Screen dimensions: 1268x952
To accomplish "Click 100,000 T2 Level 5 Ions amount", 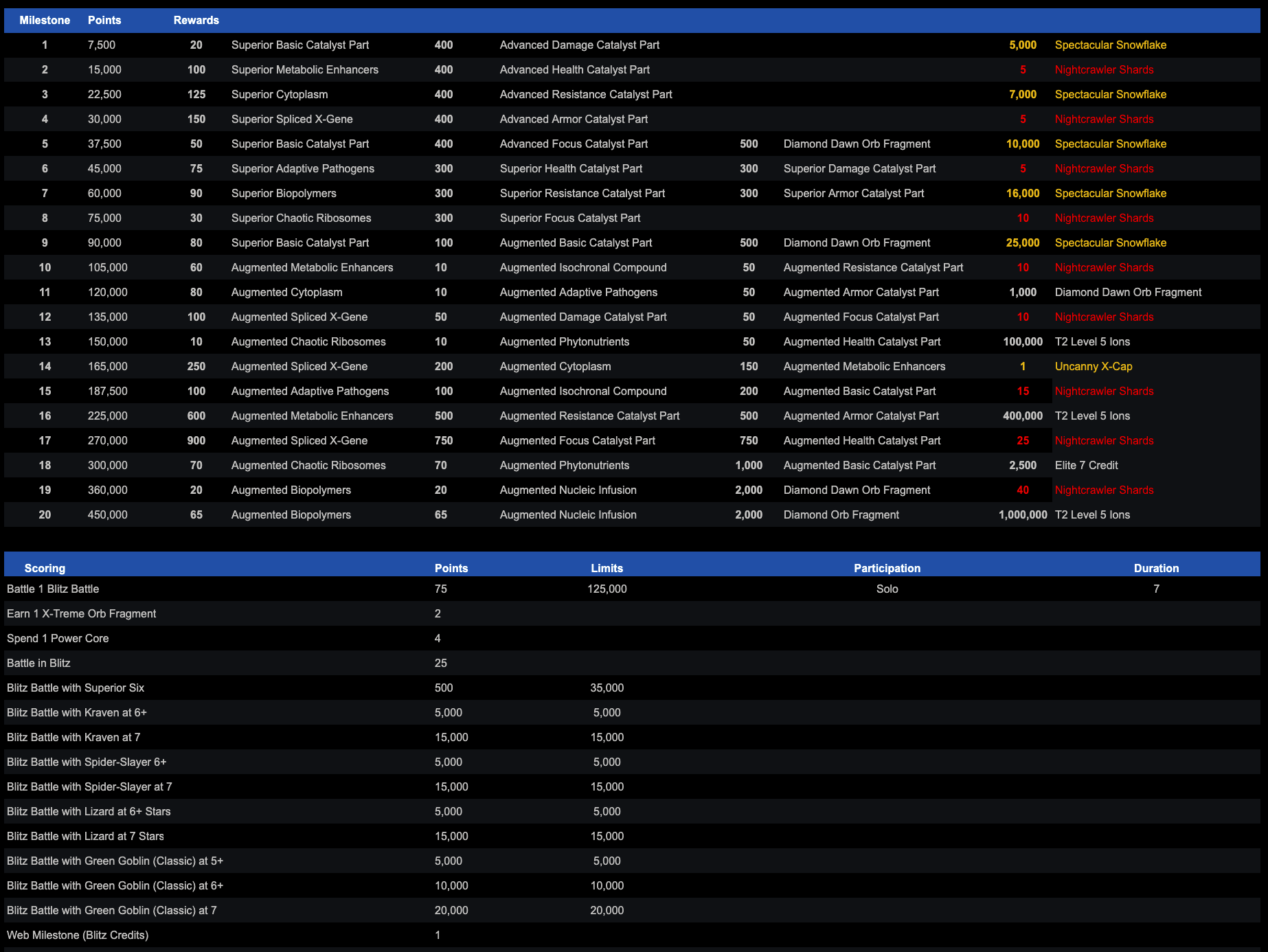I will pos(1023,341).
